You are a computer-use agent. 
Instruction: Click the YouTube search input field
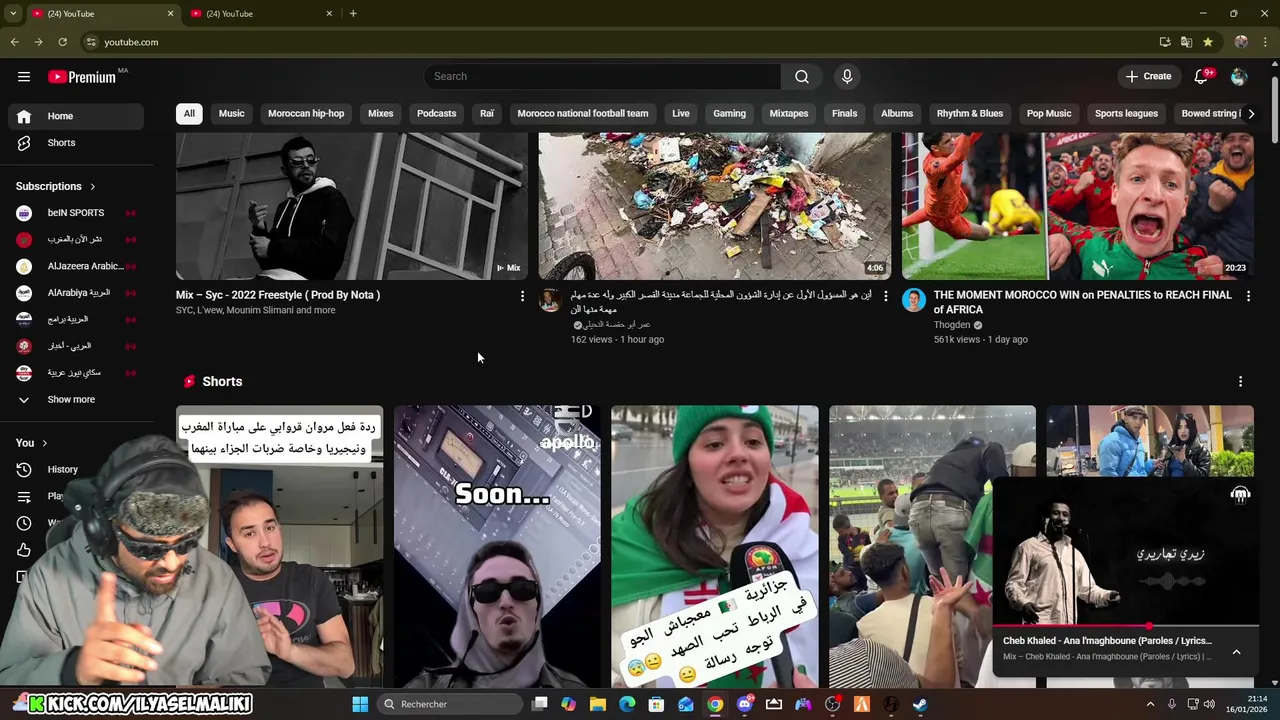click(602, 77)
